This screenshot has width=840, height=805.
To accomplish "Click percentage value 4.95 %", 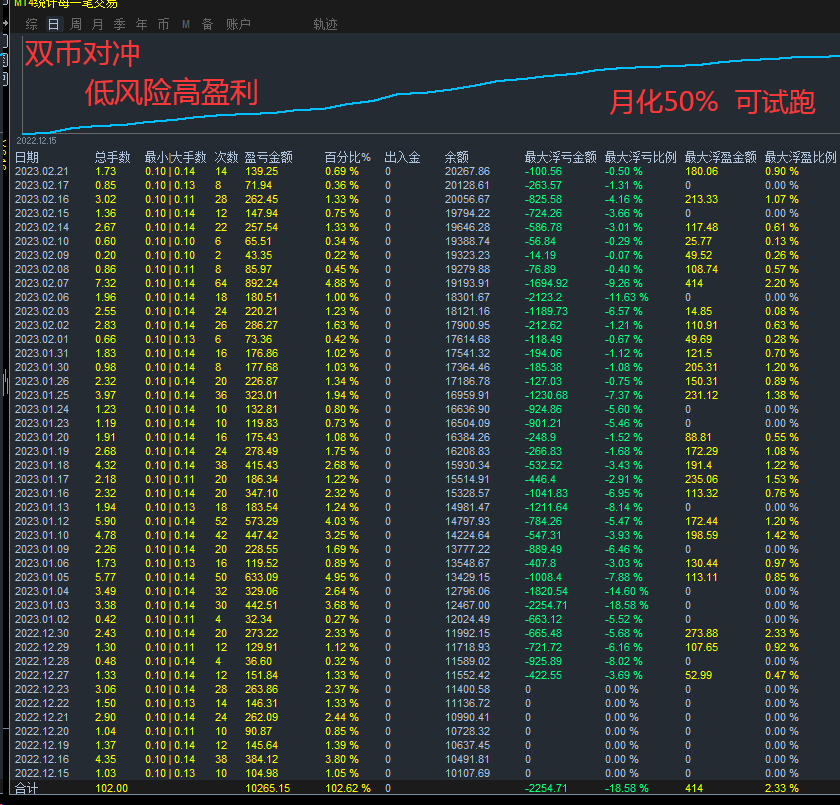I will click(x=342, y=577).
